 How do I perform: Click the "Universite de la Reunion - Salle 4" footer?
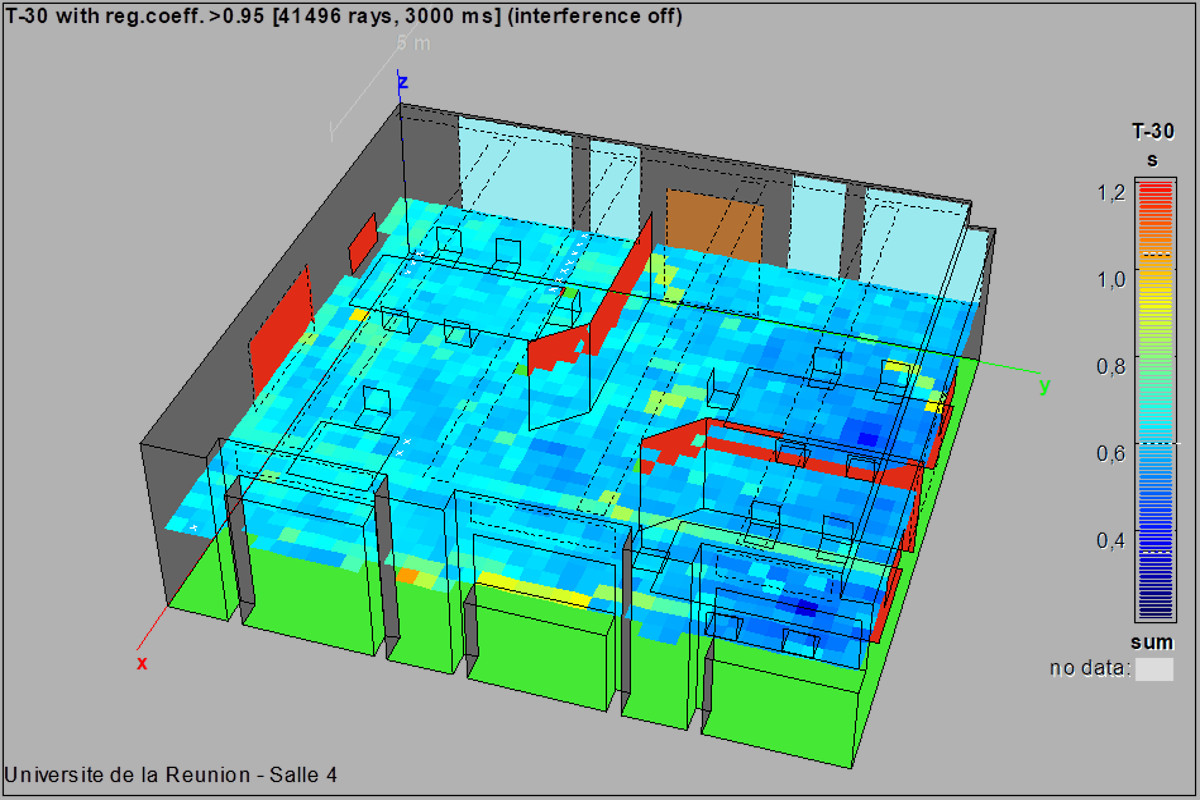click(x=171, y=774)
